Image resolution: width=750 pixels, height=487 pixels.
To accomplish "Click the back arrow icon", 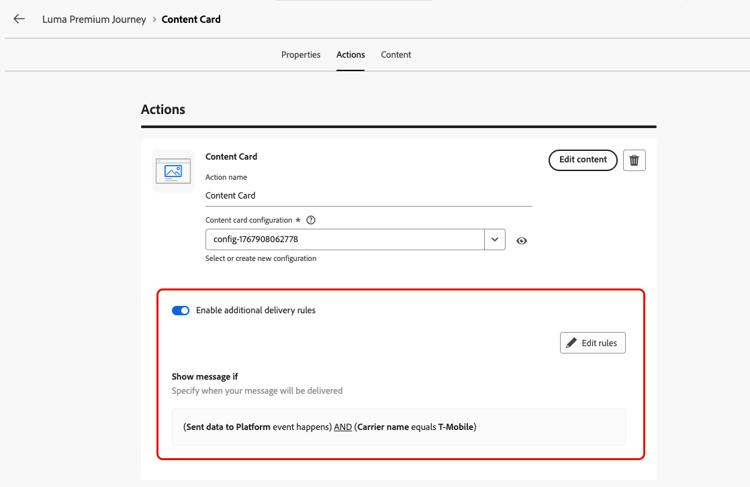I will (x=19, y=19).
